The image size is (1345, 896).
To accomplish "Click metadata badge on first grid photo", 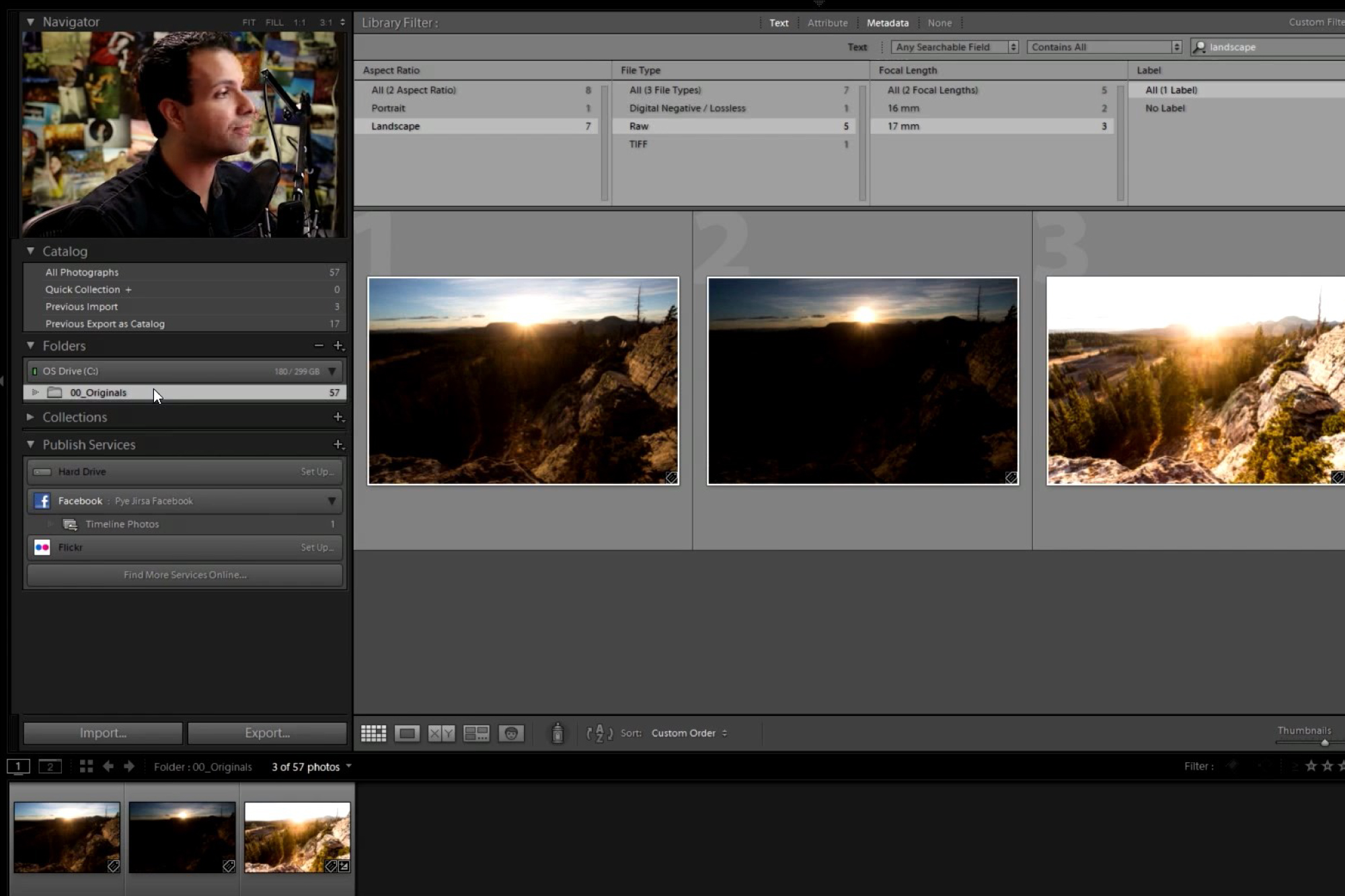I will (671, 478).
